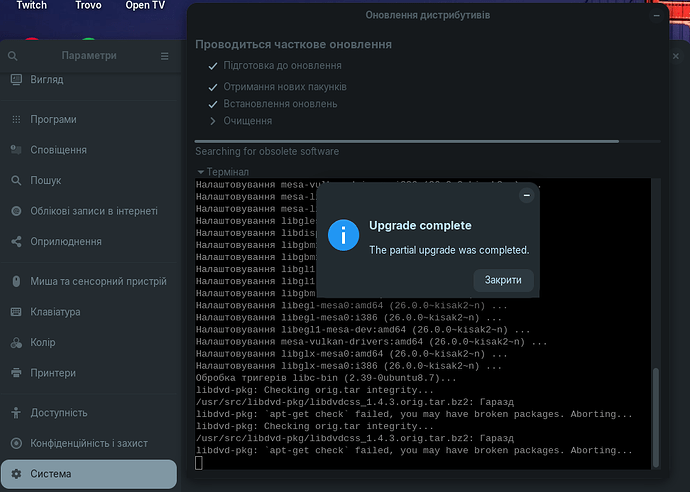Select Принтери in the sidebar
The height and width of the screenshot is (492, 690).
coord(54,373)
